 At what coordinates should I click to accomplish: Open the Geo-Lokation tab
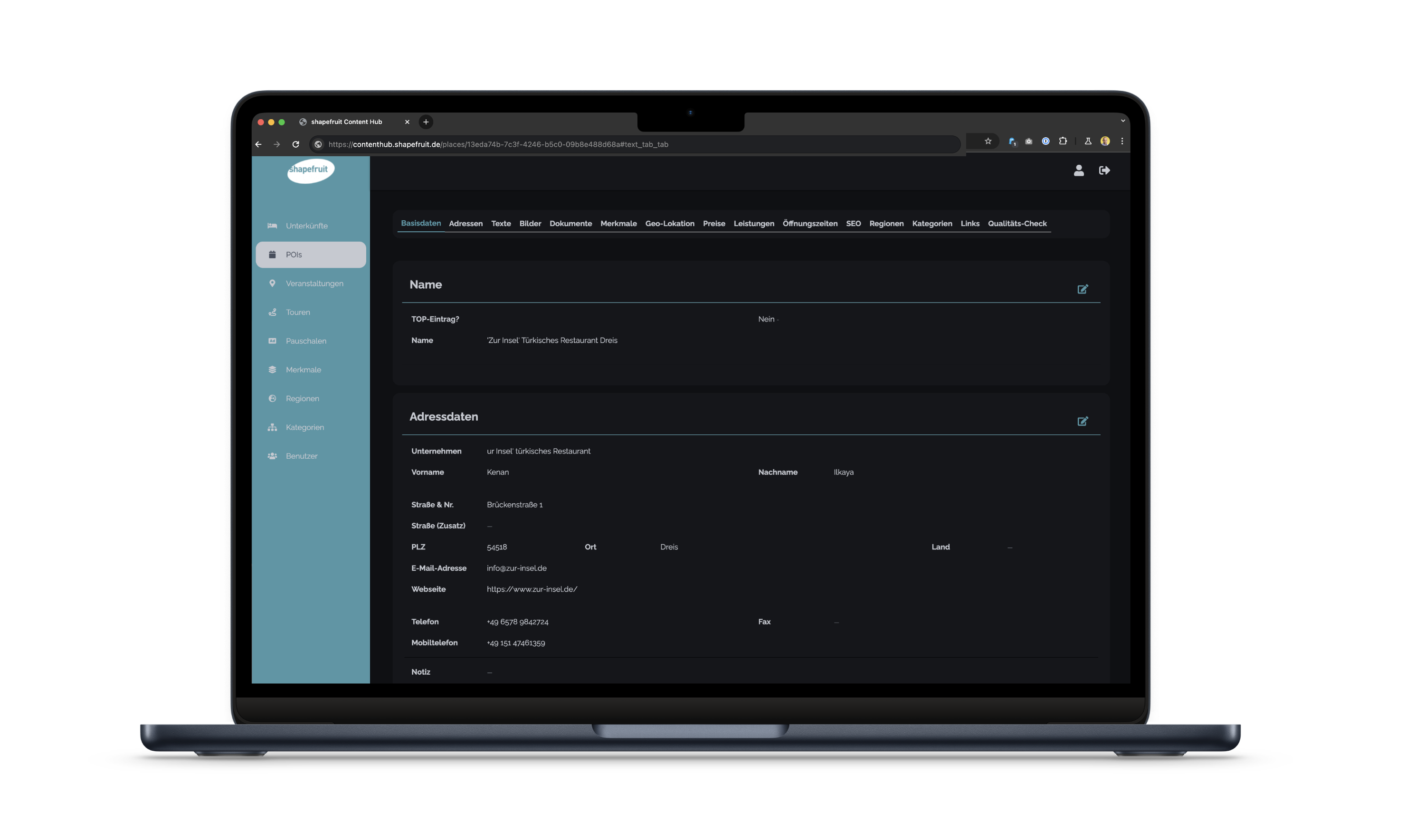[x=669, y=224]
